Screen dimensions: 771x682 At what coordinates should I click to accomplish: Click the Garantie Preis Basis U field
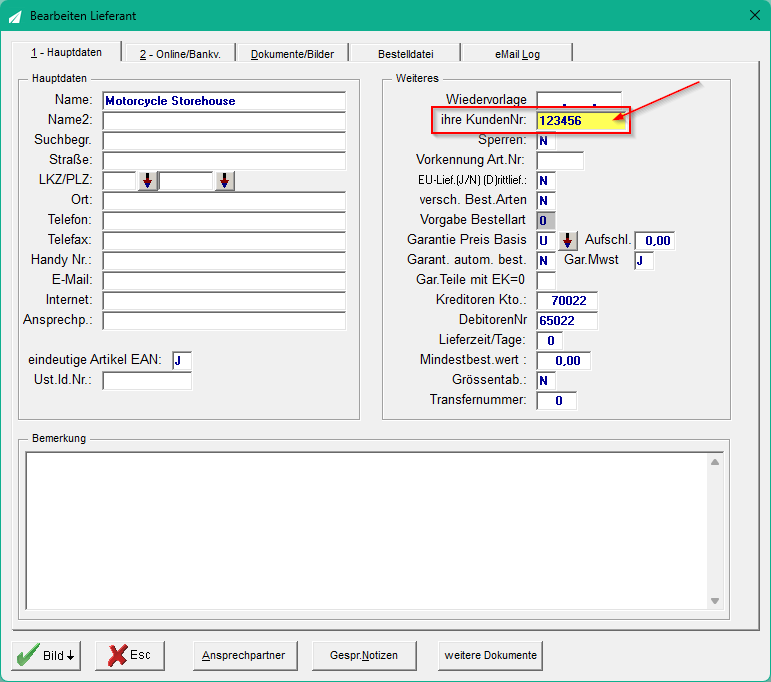[546, 241]
